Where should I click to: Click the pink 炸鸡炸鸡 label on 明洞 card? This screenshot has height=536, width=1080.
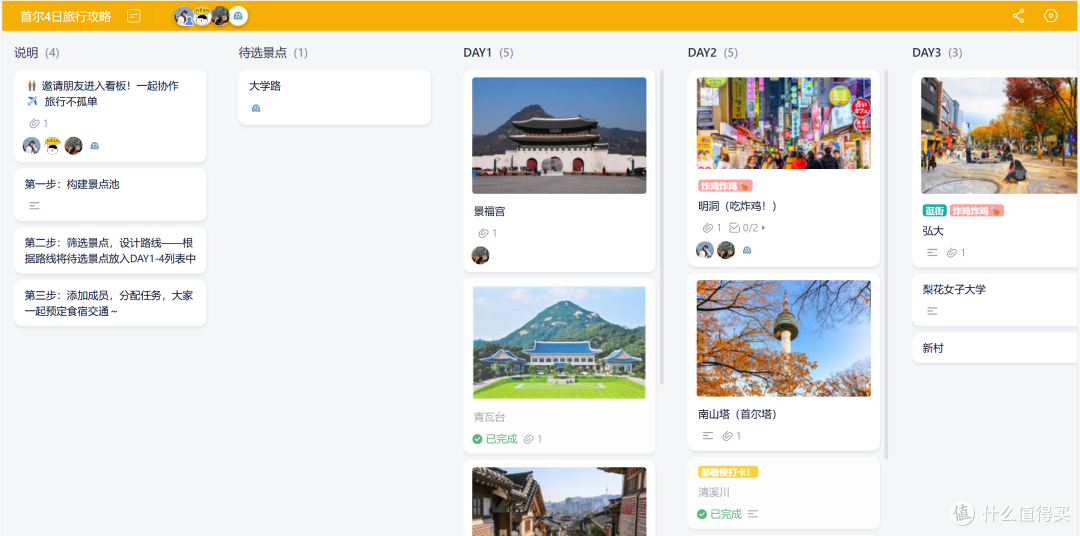click(x=725, y=186)
